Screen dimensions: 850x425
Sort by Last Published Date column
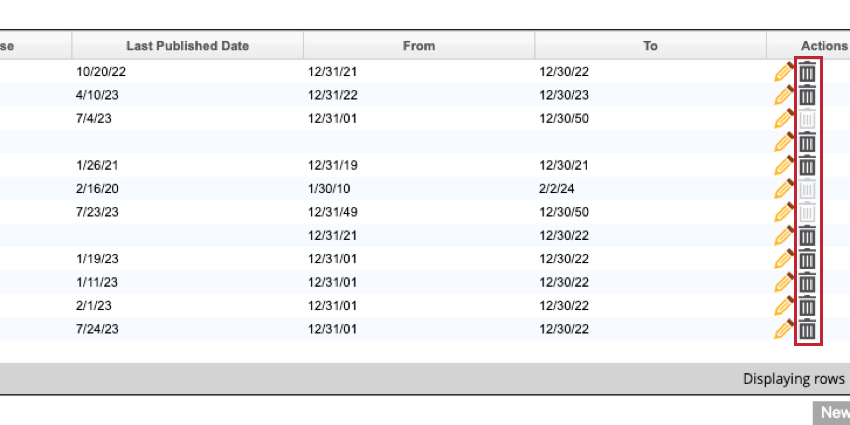[187, 46]
